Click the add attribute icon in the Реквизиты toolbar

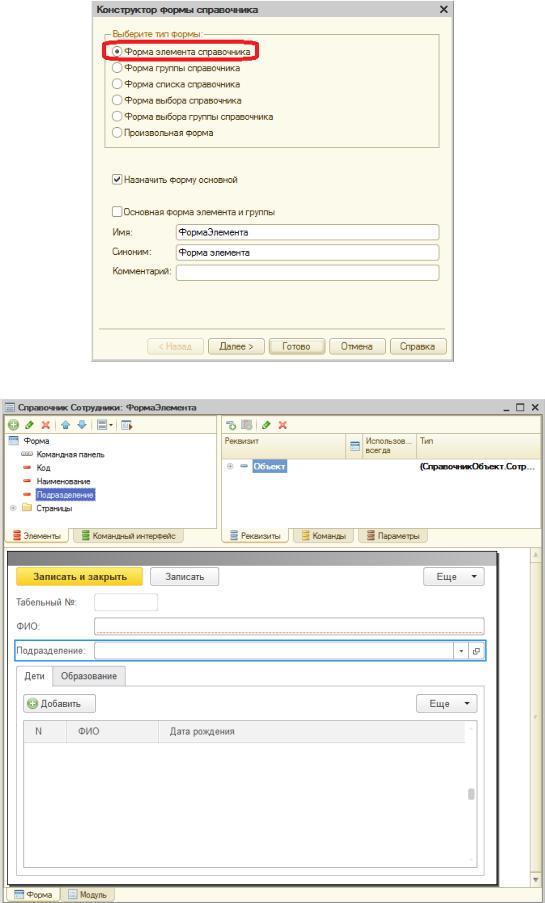click(x=231, y=425)
